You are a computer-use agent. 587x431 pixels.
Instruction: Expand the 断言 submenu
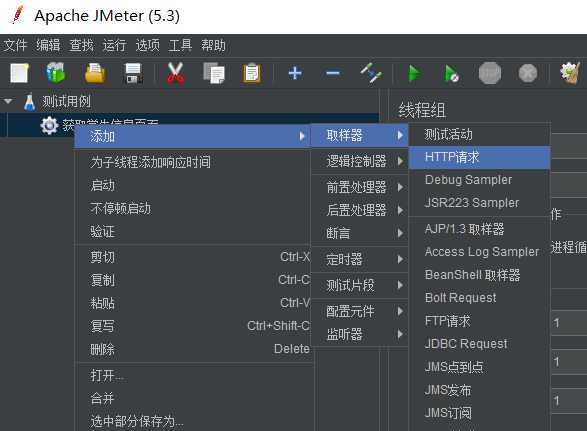359,233
